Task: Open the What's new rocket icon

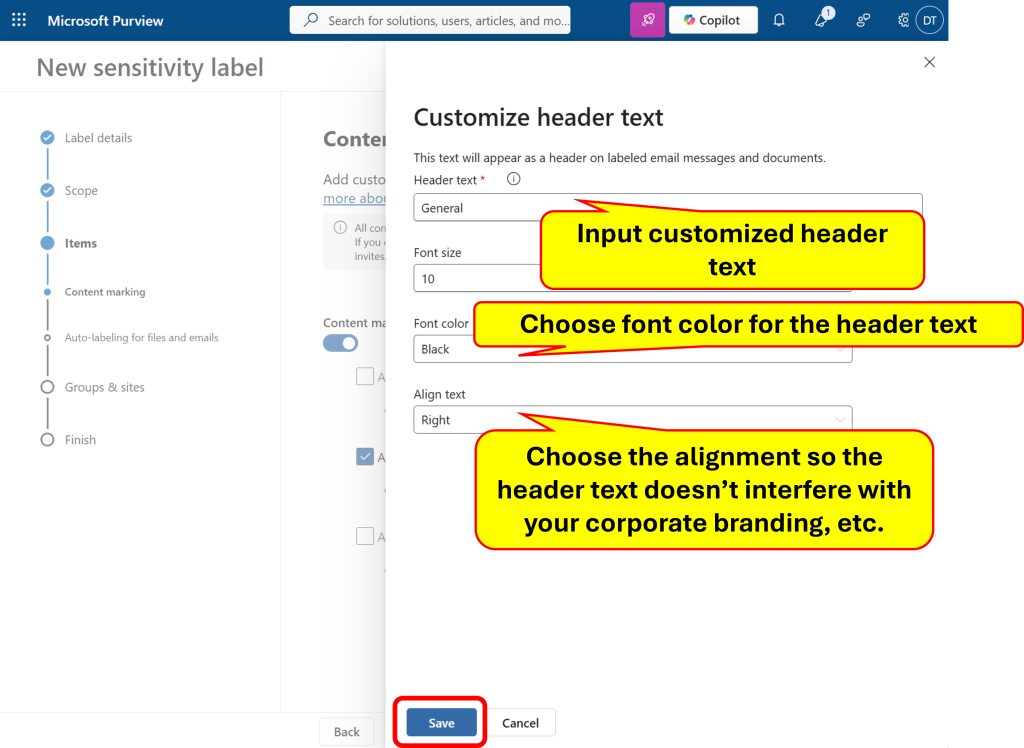Action: (x=822, y=20)
